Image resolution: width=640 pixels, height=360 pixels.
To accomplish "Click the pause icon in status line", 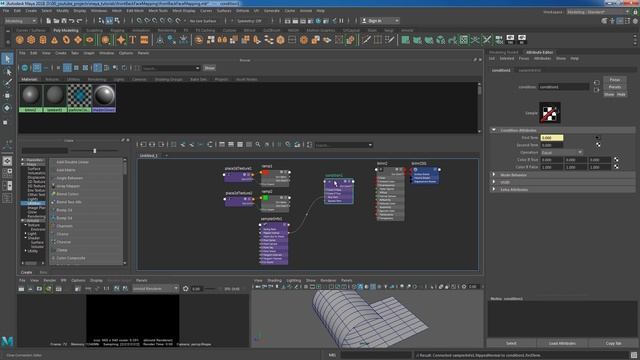I will coord(341,20).
